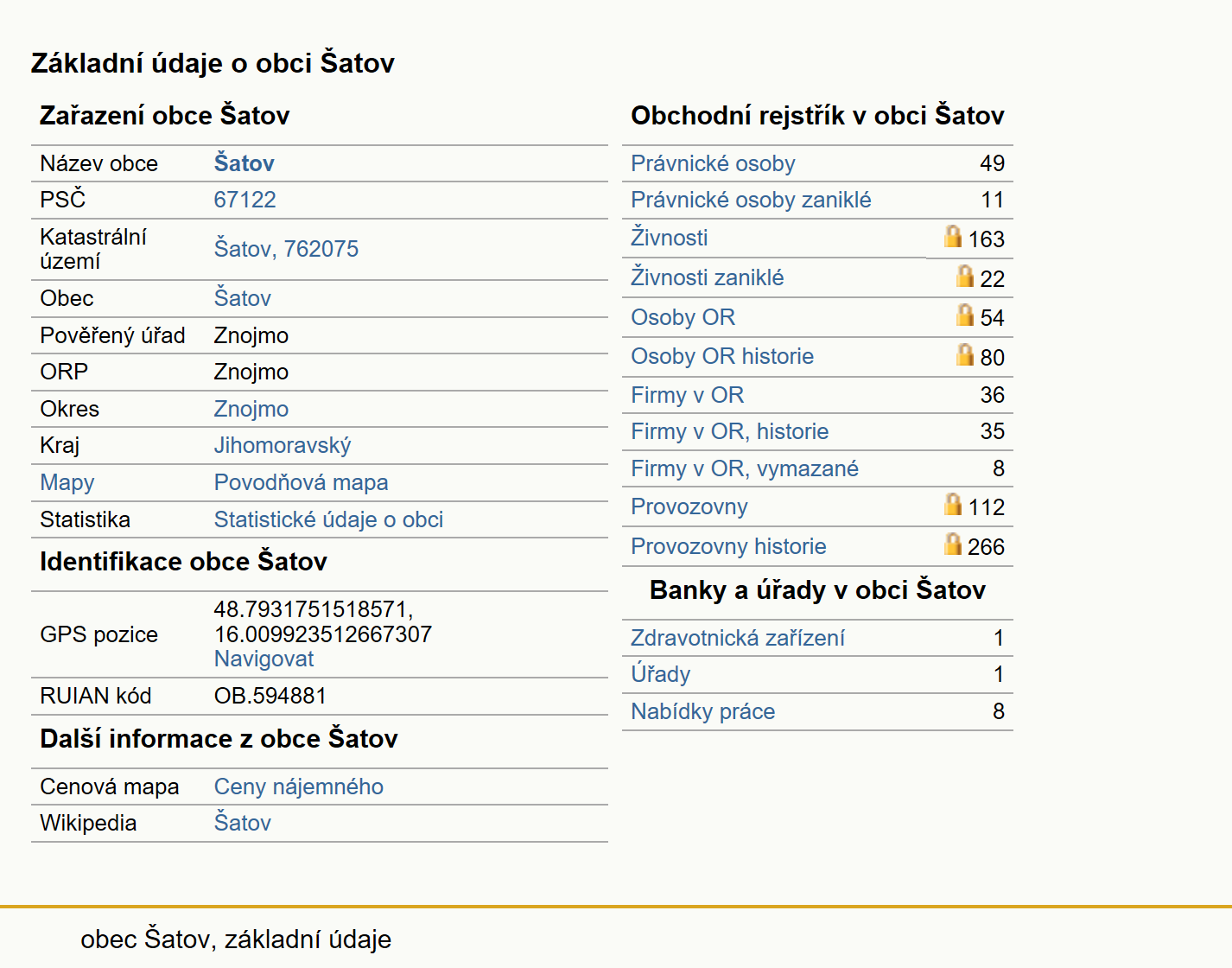Click the Znojmo value in ORP row
1232x968 pixels.
(251, 372)
